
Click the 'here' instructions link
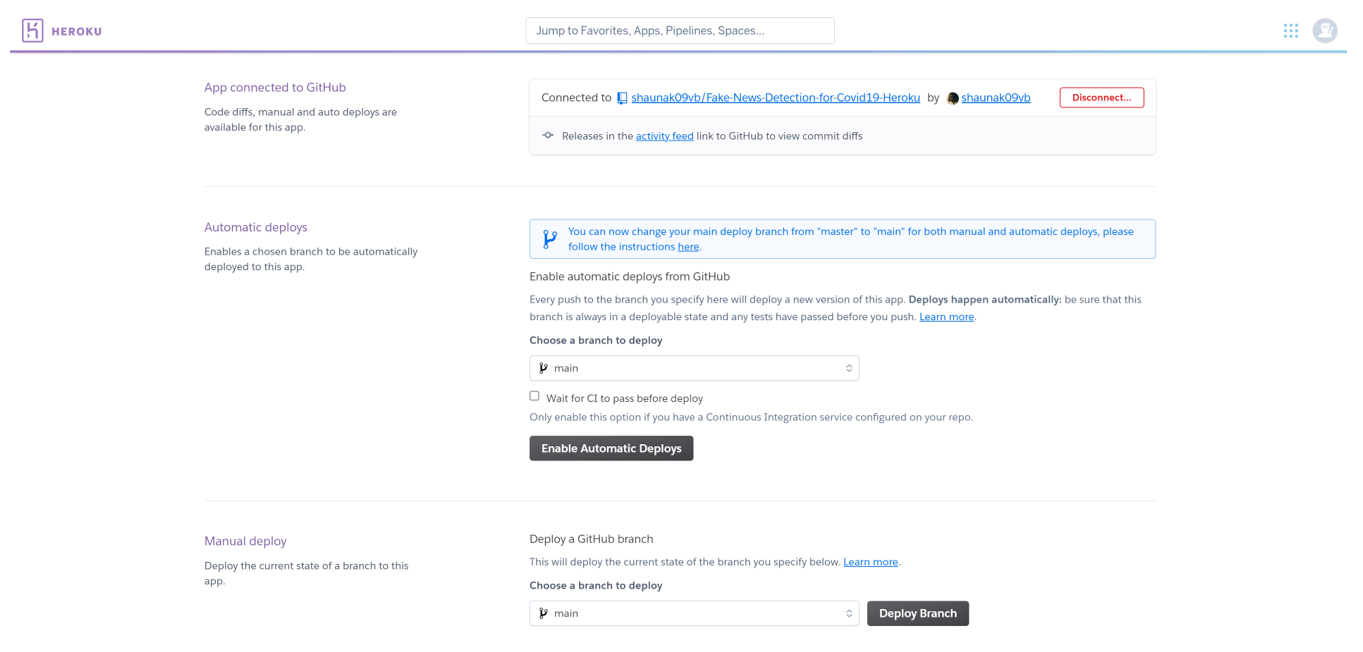point(688,247)
